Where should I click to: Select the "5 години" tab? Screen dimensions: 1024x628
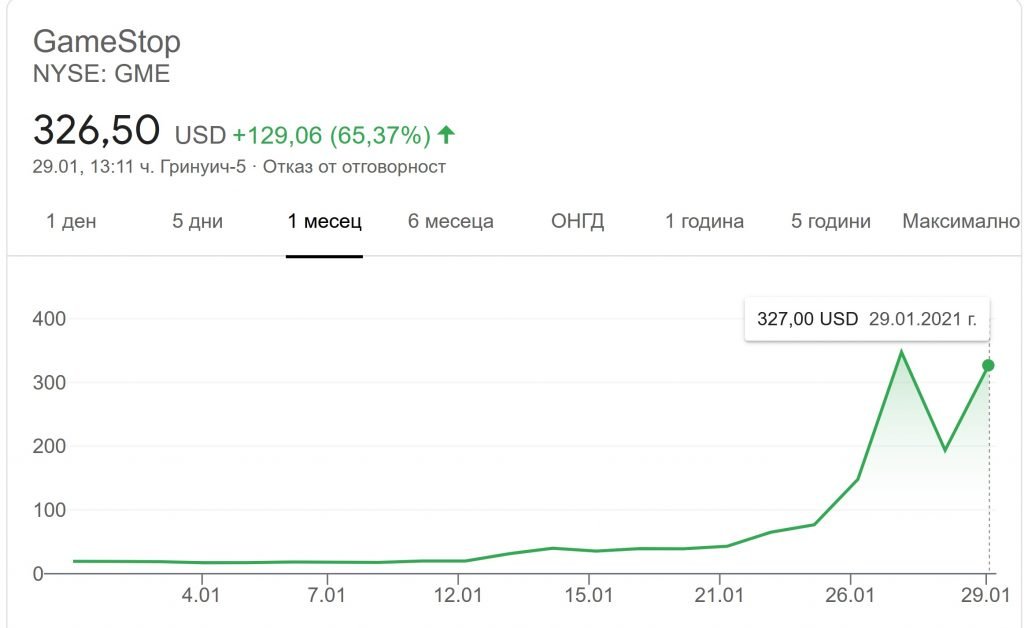click(831, 221)
